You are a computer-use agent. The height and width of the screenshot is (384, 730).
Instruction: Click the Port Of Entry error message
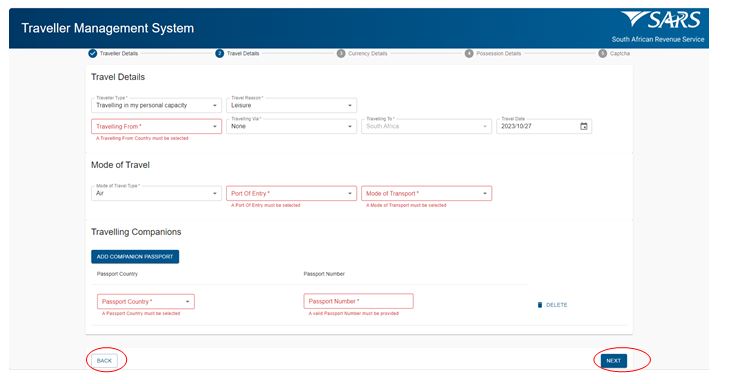point(265,205)
